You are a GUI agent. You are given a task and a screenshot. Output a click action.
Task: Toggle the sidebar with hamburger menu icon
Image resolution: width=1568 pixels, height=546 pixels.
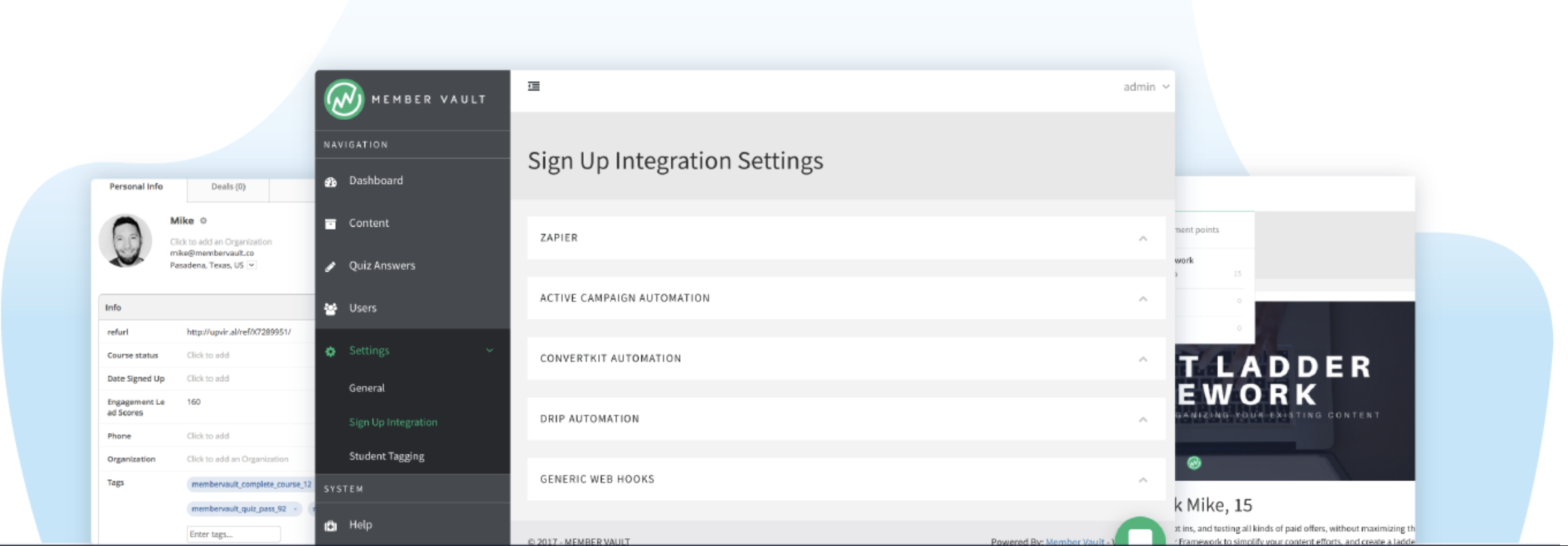coord(534,86)
